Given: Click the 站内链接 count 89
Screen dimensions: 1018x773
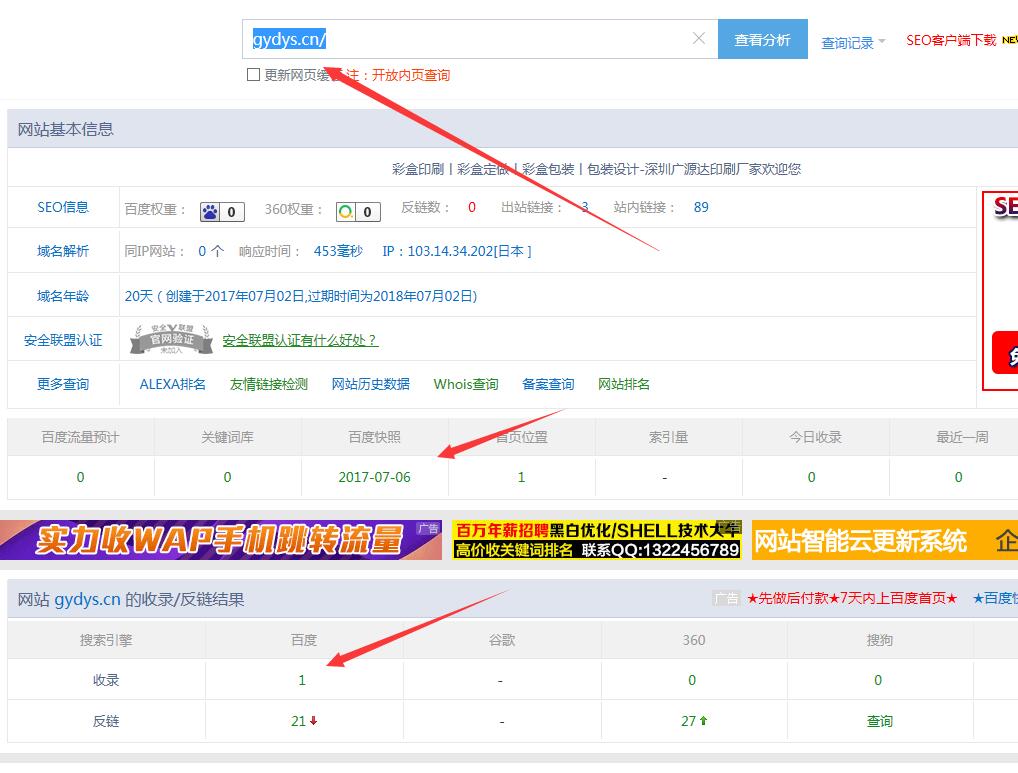Looking at the screenshot, I should 701,208.
